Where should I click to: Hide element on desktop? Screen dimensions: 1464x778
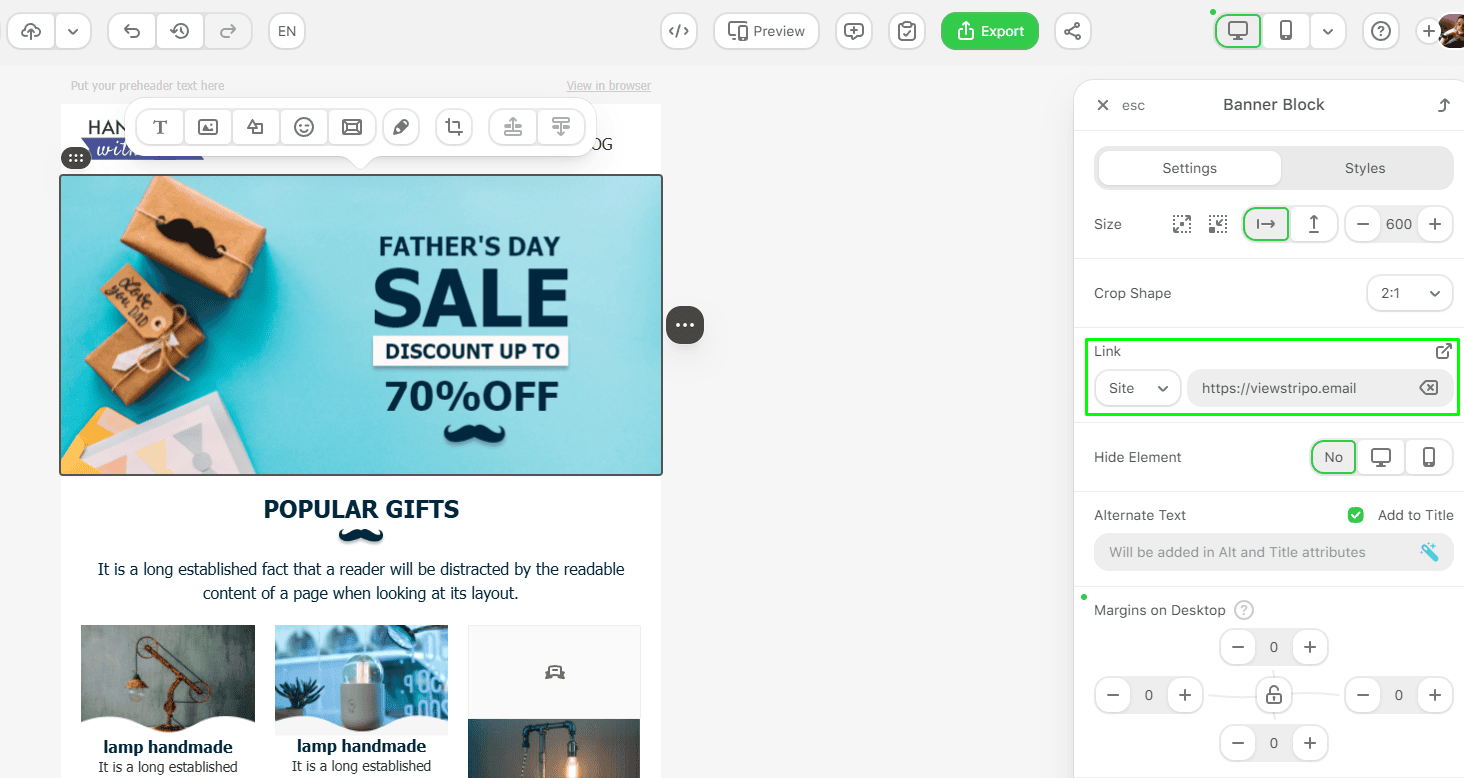coord(1381,457)
